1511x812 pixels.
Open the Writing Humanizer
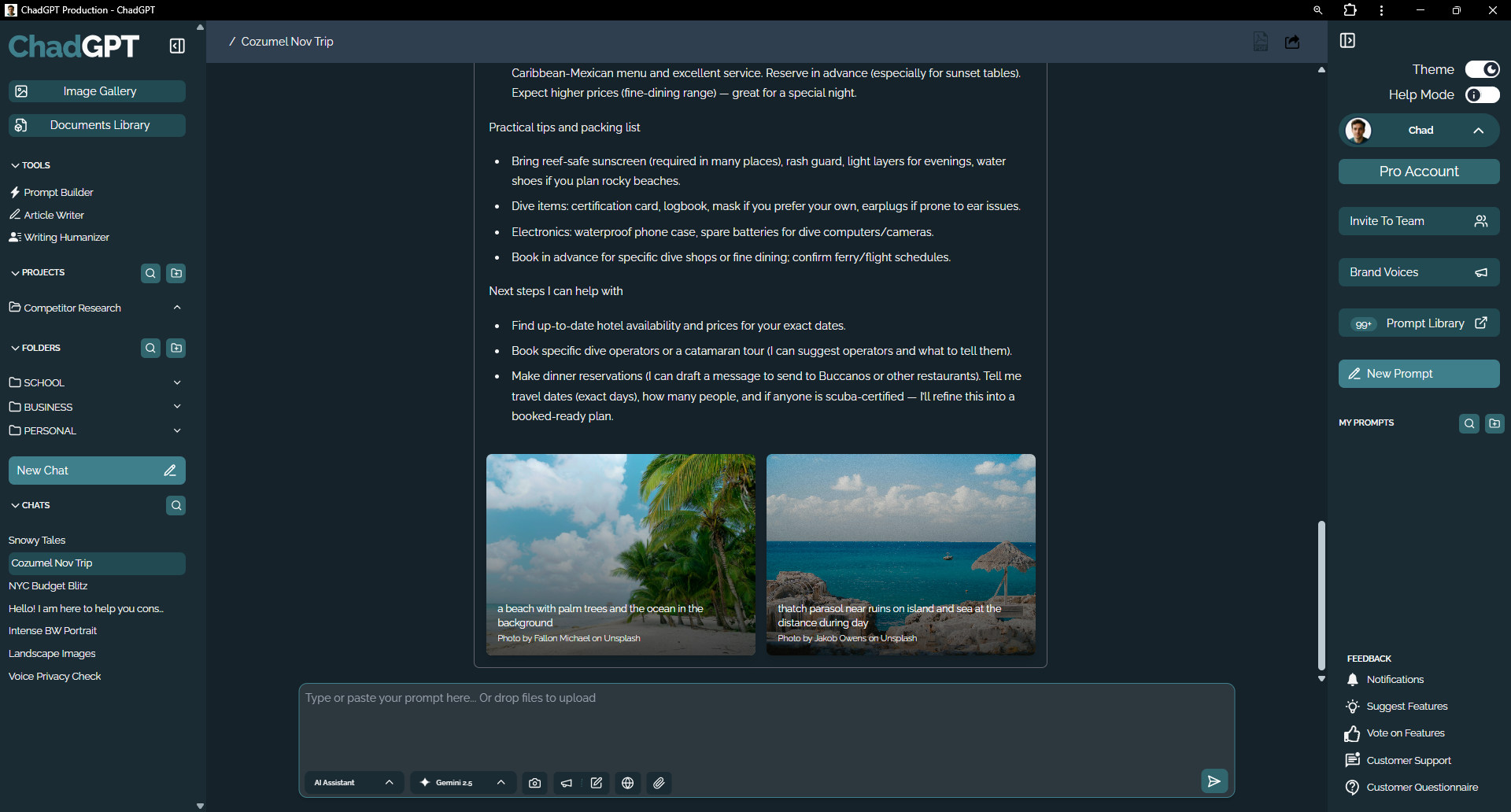[65, 237]
